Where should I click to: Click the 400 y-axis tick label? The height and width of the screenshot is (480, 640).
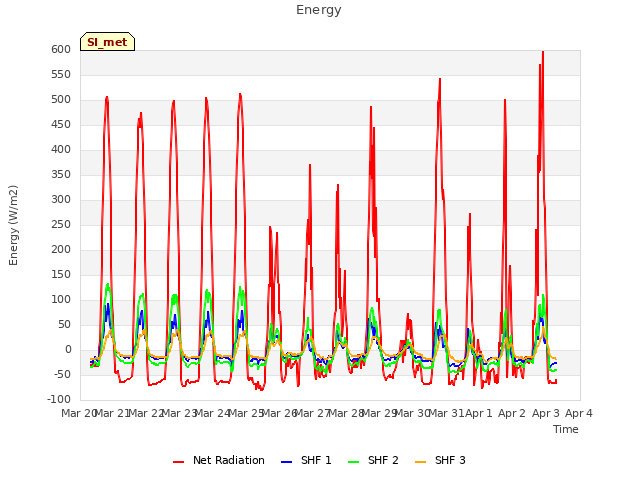point(61,150)
